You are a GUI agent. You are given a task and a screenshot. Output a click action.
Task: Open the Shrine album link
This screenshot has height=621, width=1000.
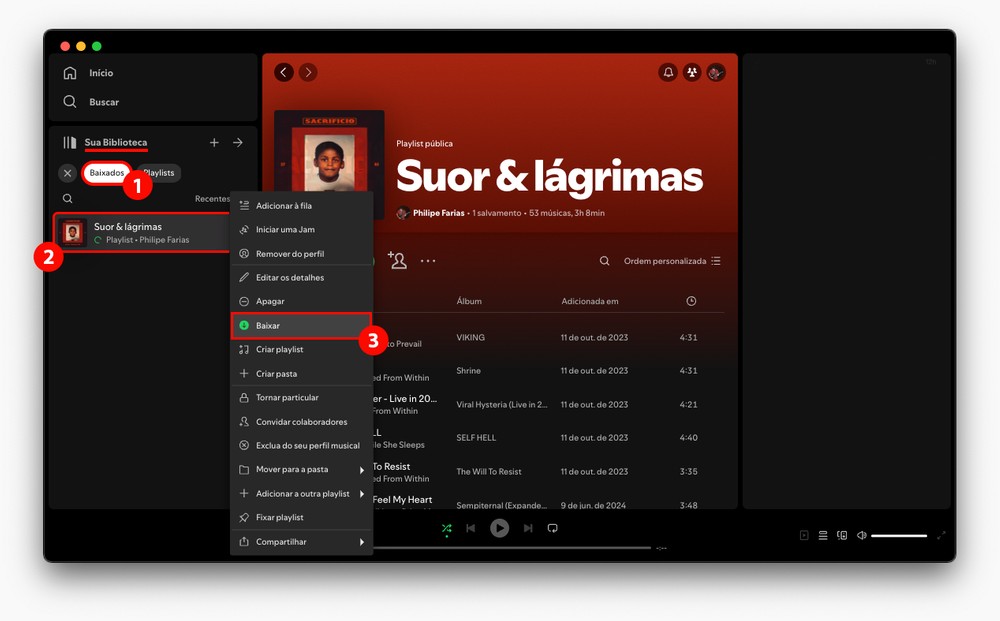[468, 370]
